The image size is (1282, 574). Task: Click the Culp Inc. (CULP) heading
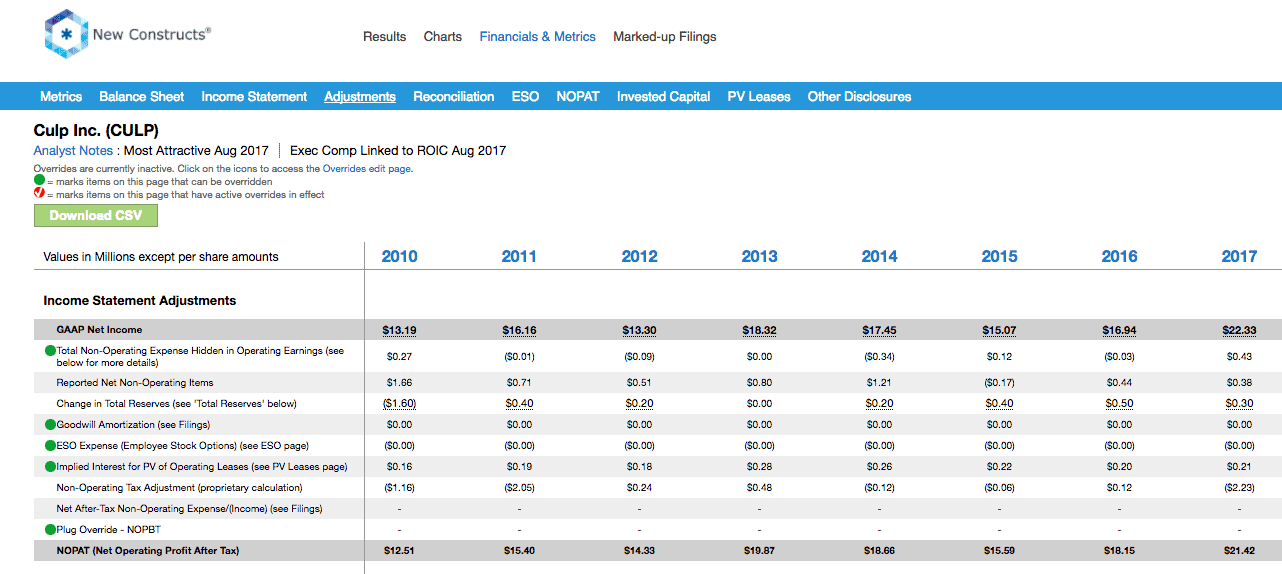pyautogui.click(x=96, y=130)
